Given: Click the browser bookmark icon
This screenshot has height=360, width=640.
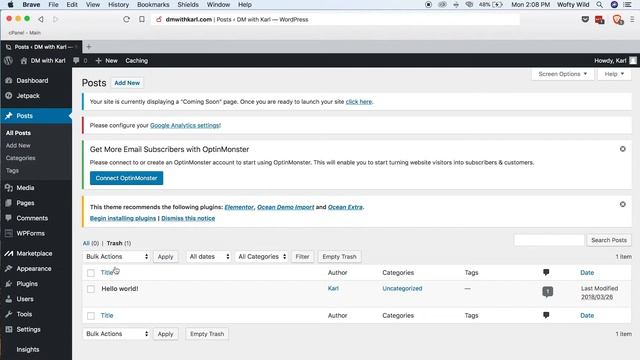Looking at the screenshot, I should pos(142,19).
